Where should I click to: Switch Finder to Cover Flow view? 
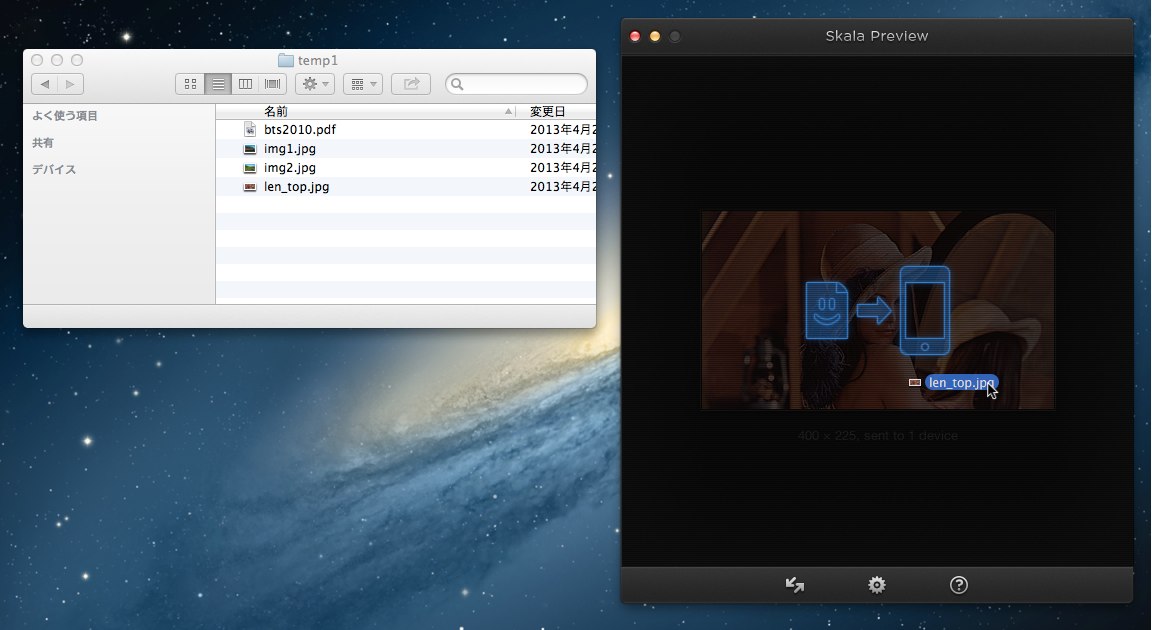pos(273,84)
